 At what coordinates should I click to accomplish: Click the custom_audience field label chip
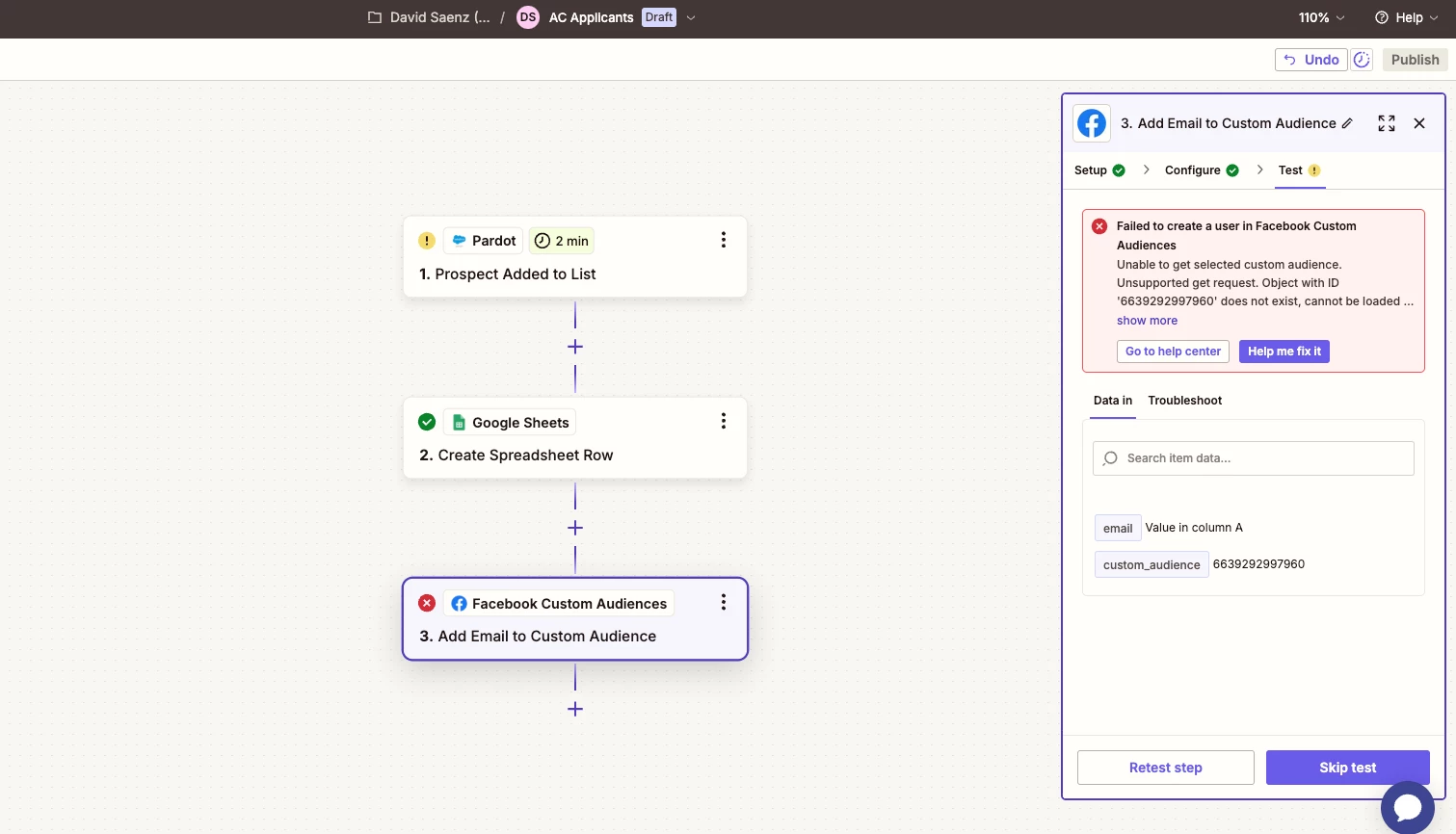(x=1152, y=564)
